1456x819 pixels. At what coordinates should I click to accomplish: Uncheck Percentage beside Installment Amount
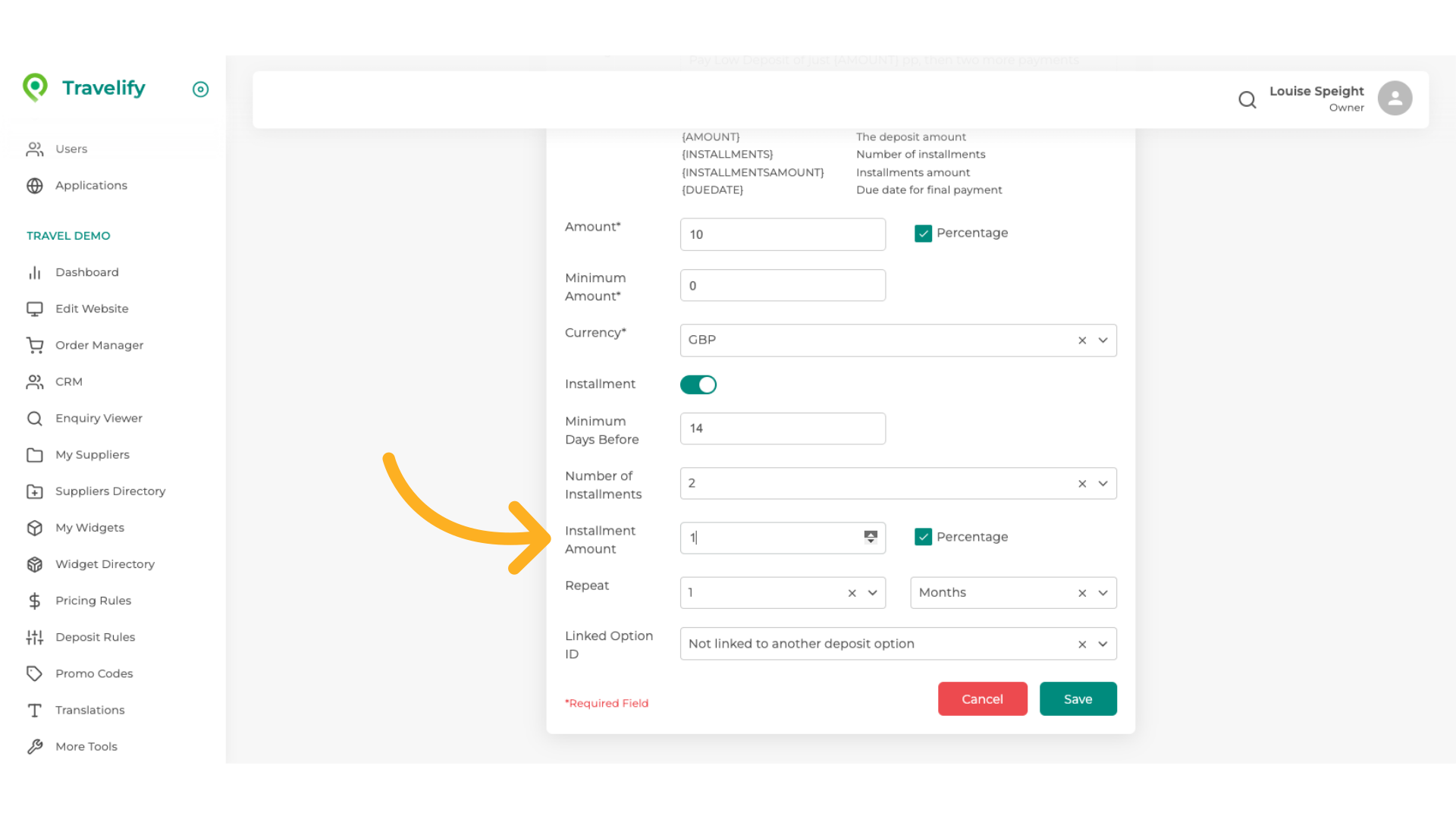pos(923,536)
